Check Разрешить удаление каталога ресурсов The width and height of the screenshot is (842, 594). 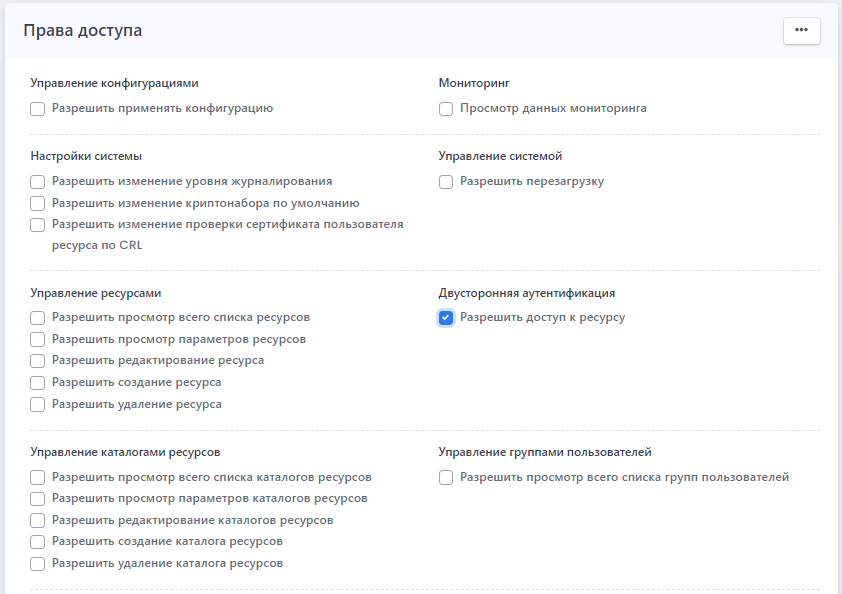38,564
